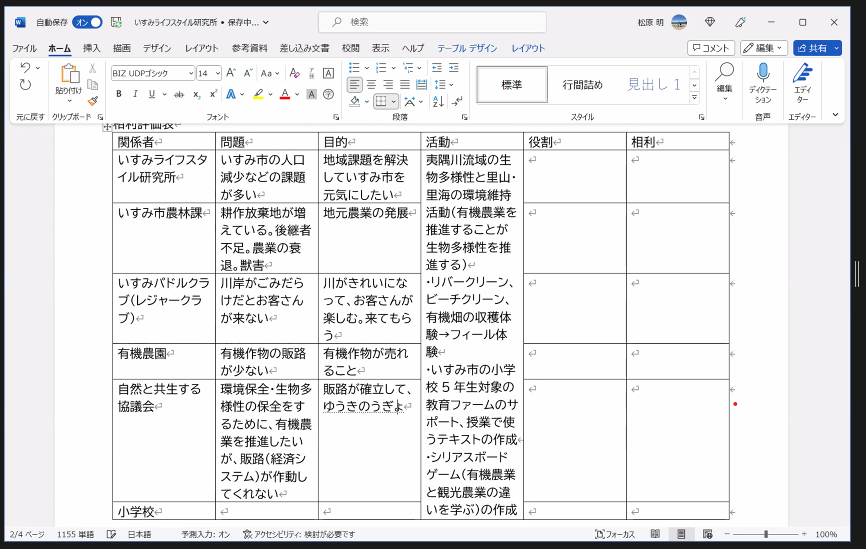This screenshot has height=549, width=866.
Task: Open the borders dropdown arrow
Action: coord(393,102)
